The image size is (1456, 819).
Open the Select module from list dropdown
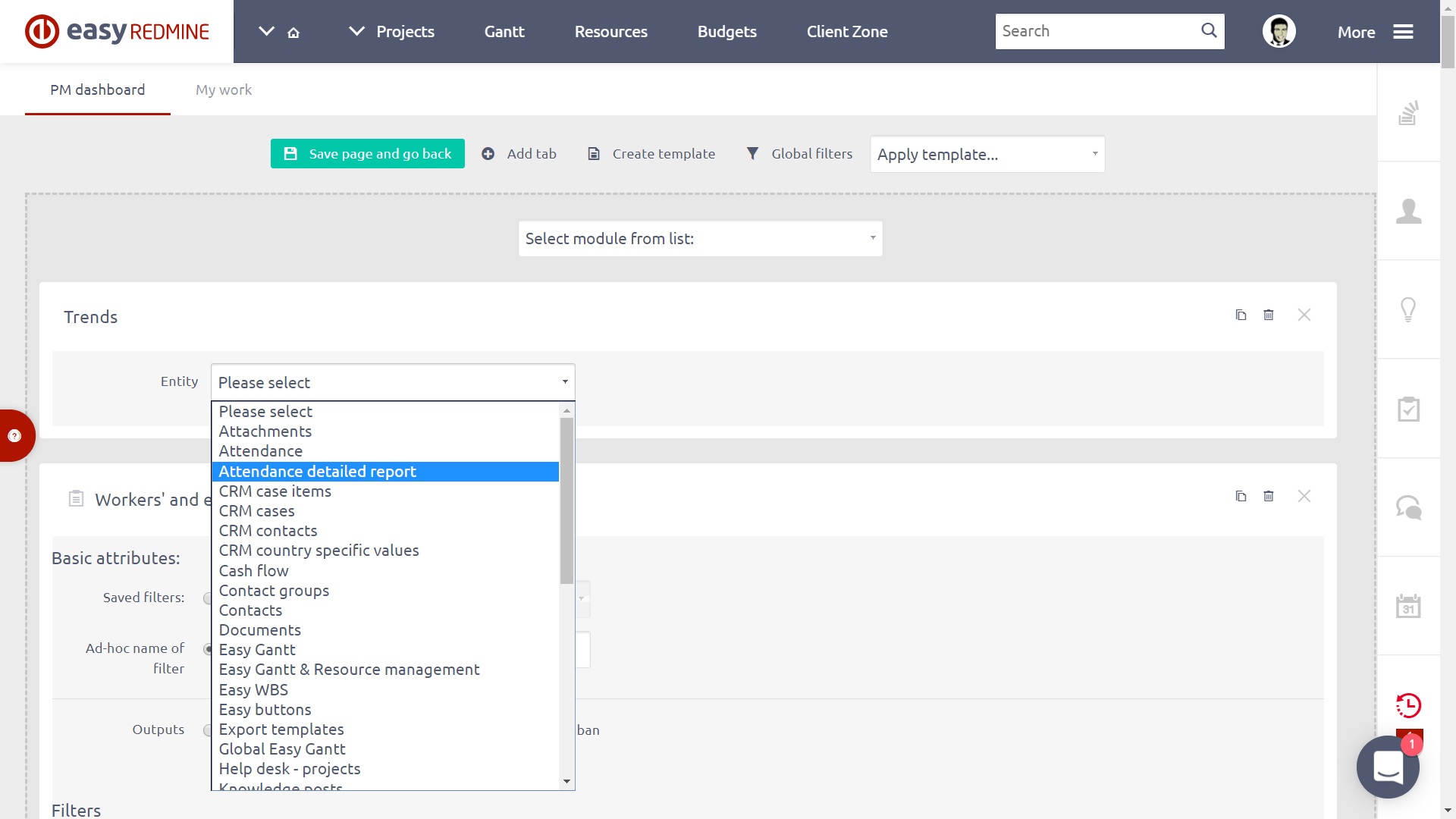coord(700,239)
